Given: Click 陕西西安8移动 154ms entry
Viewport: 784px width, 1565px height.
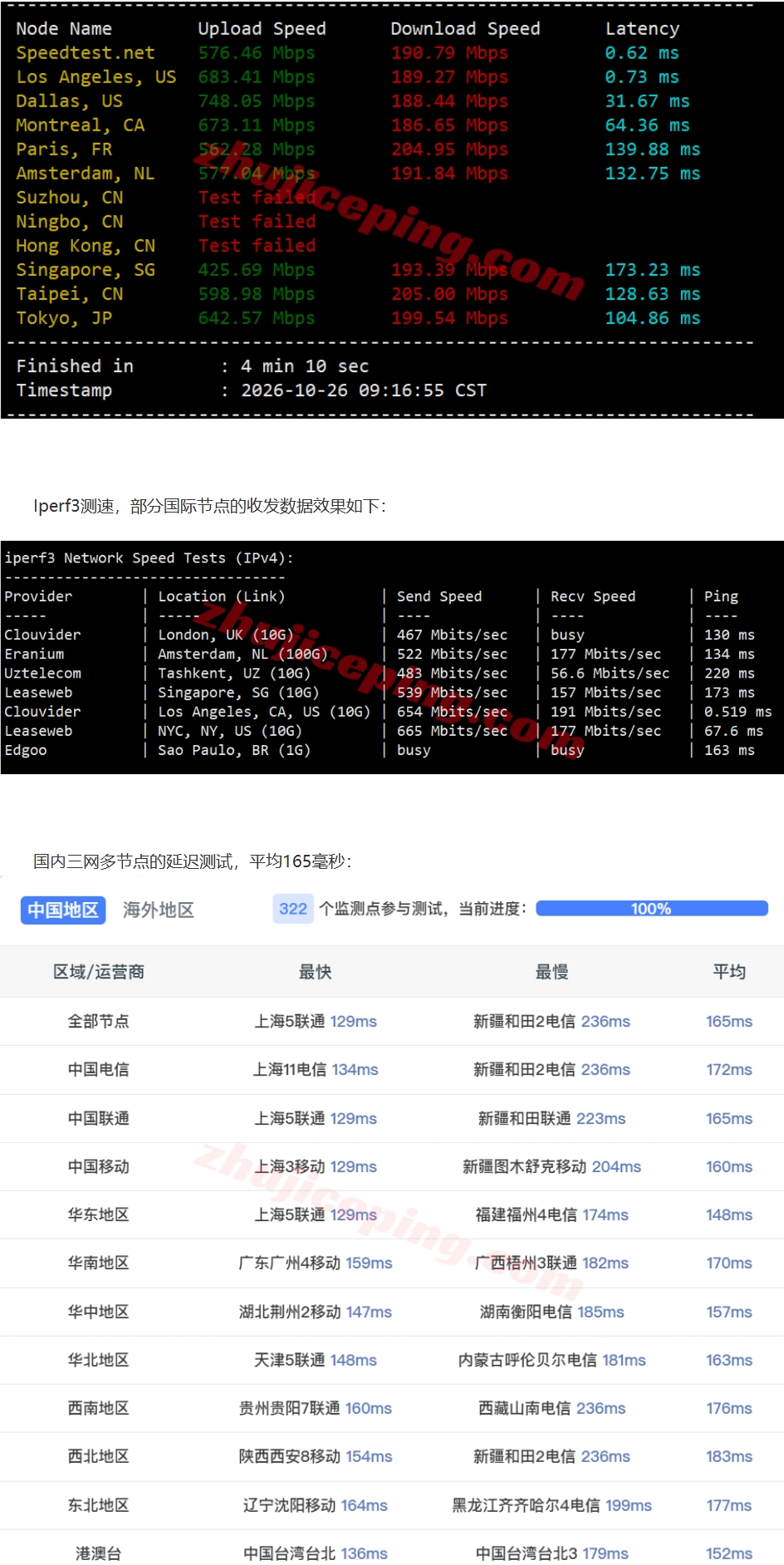Looking at the screenshot, I should 316,1456.
